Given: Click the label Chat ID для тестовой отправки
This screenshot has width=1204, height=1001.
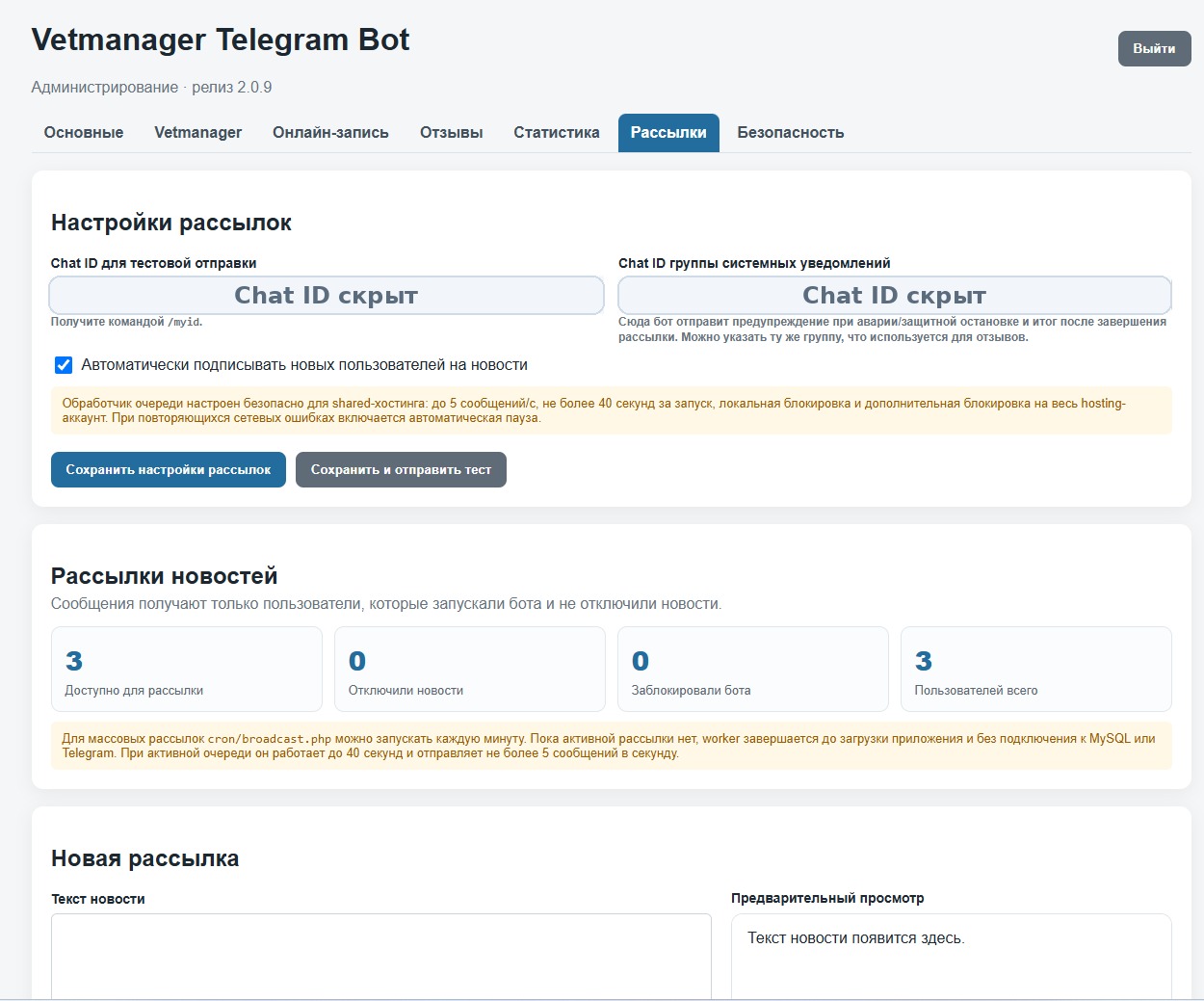Looking at the screenshot, I should click(x=154, y=263).
